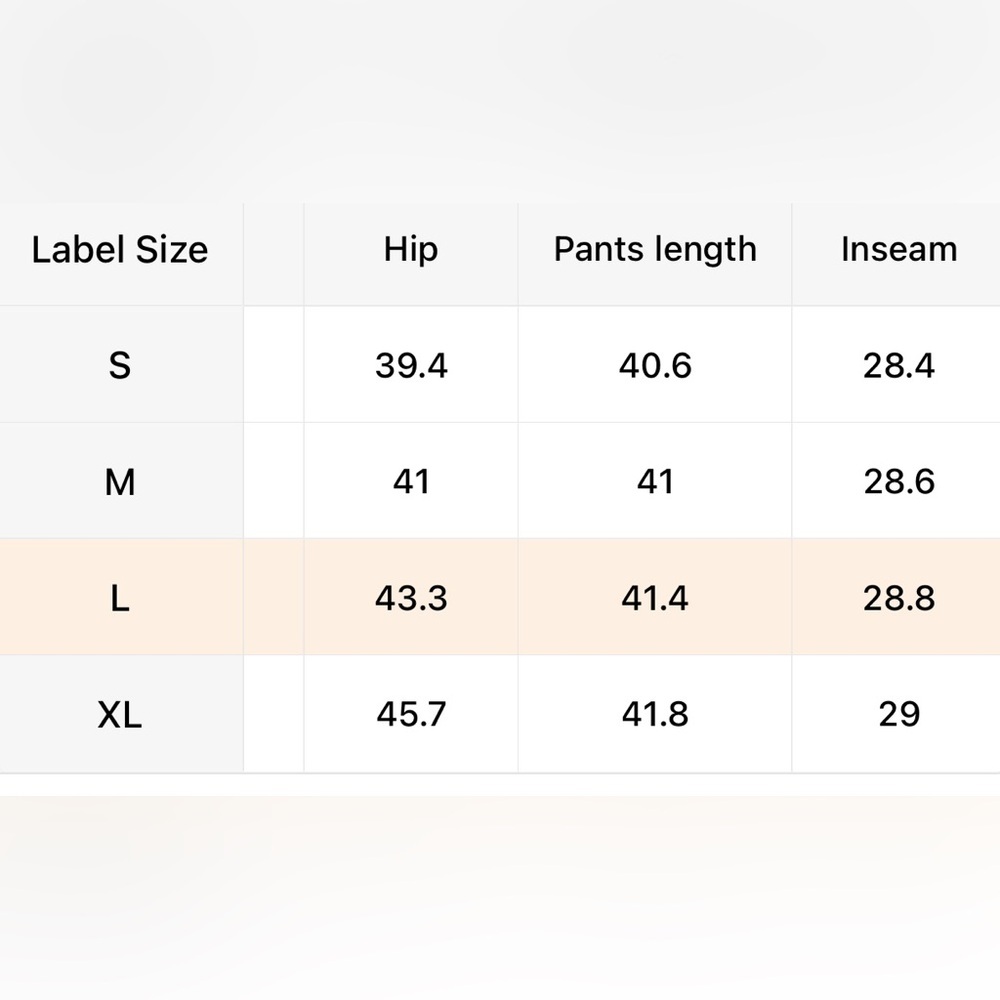
Task: Click the 28.8 inseam value
Action: [x=899, y=598]
